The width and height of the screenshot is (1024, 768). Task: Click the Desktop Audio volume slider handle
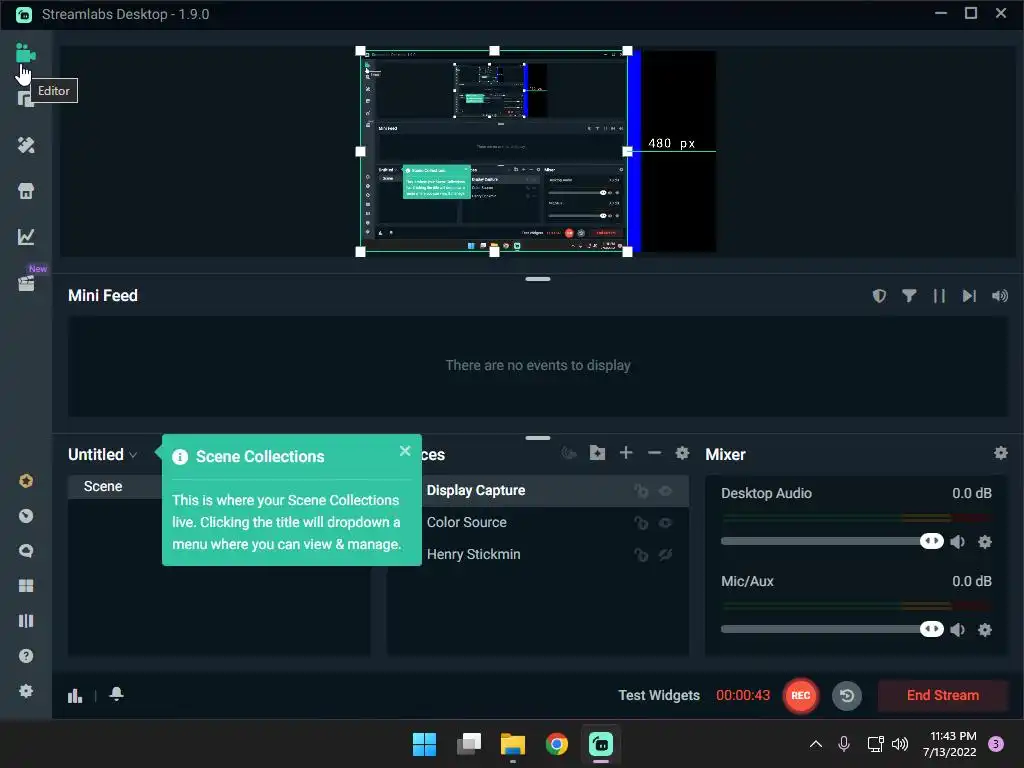932,541
